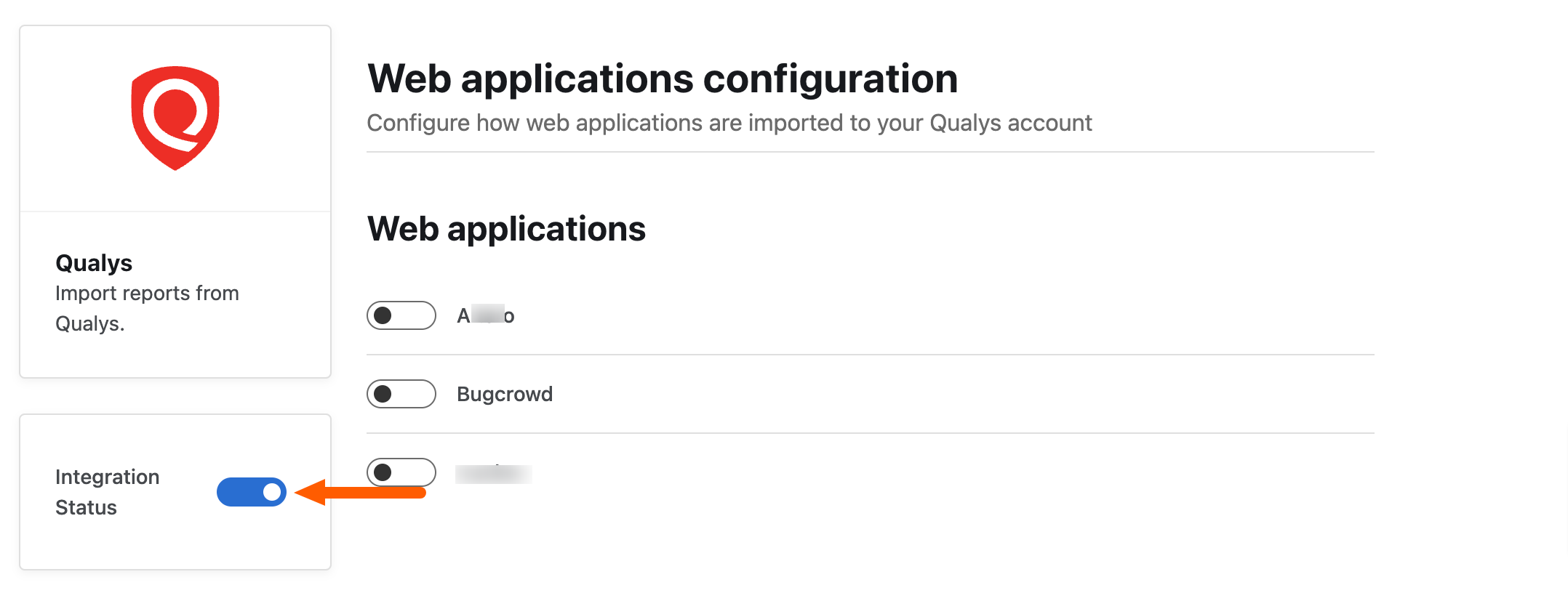Click the fully blurred third application name
This screenshot has height=593, width=1568.
[494, 474]
